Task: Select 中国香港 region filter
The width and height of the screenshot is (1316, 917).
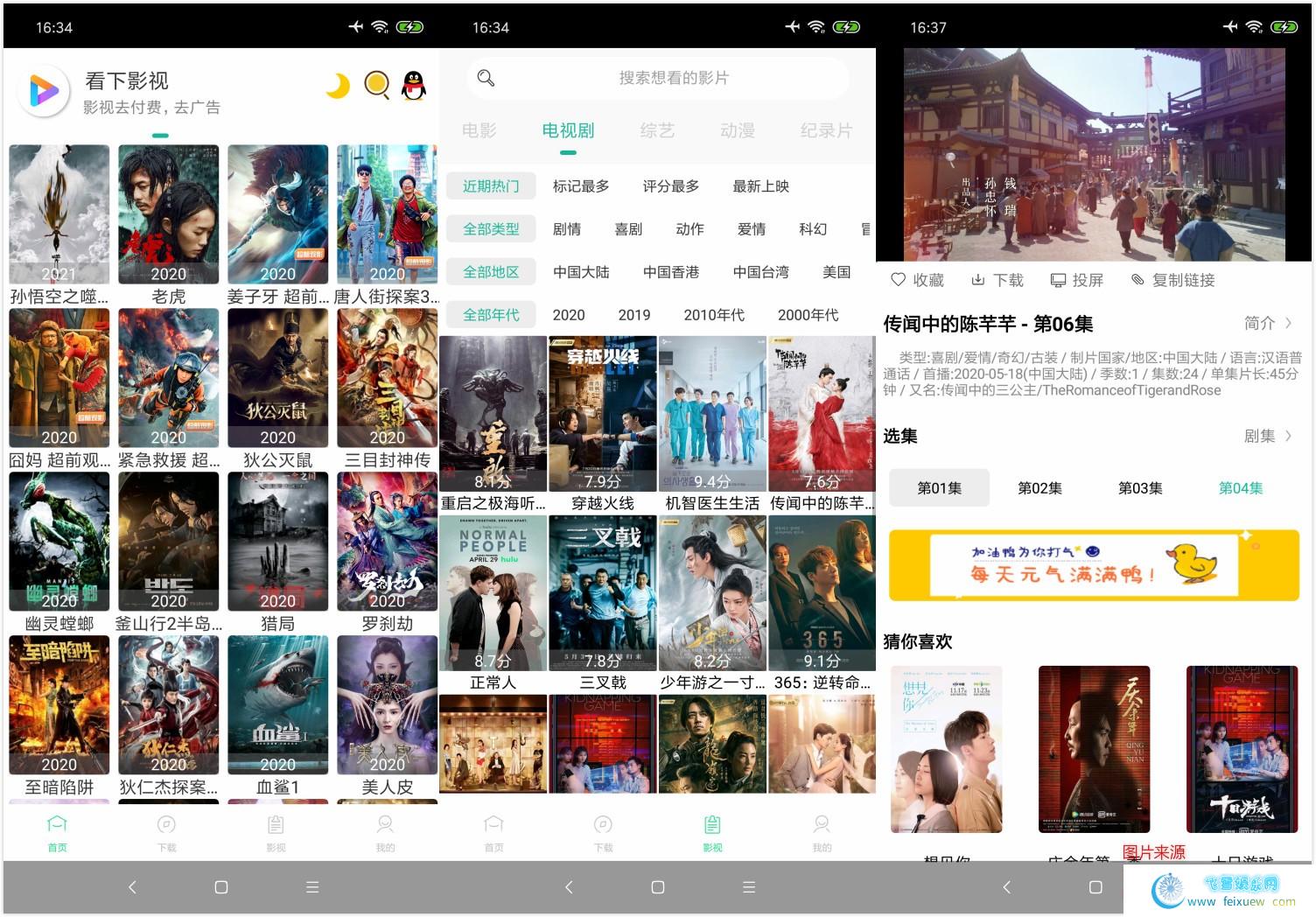Action: point(671,272)
